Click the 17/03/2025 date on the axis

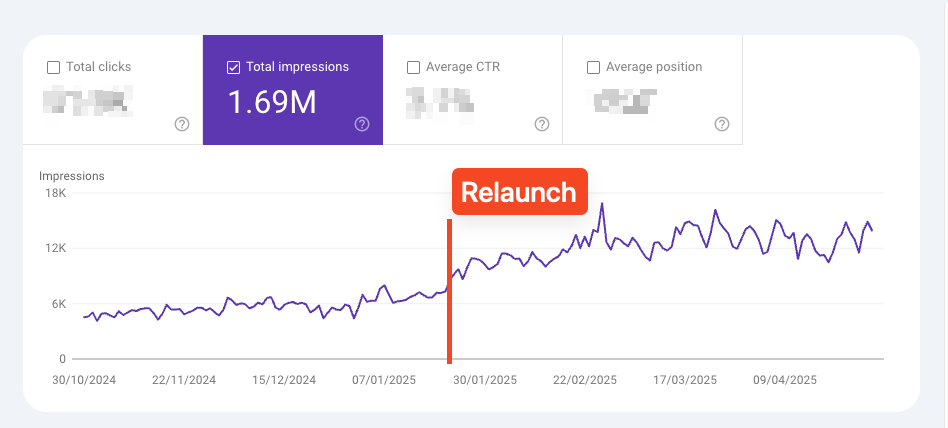tap(685, 380)
